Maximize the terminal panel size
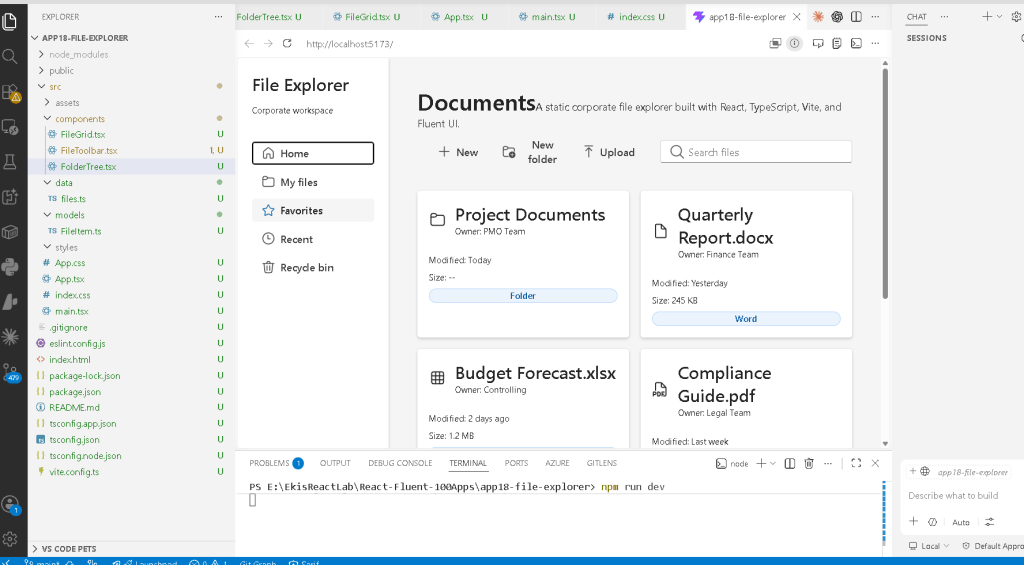 point(856,463)
